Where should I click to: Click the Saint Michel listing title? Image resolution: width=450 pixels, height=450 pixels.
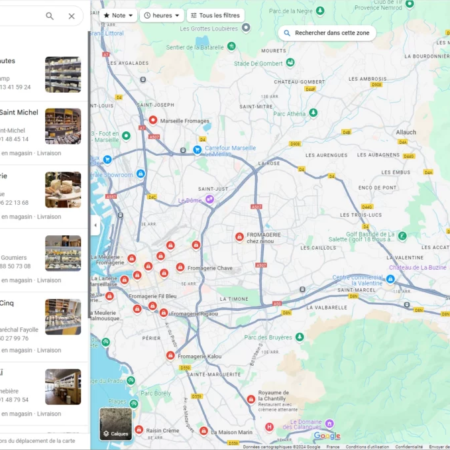19,113
